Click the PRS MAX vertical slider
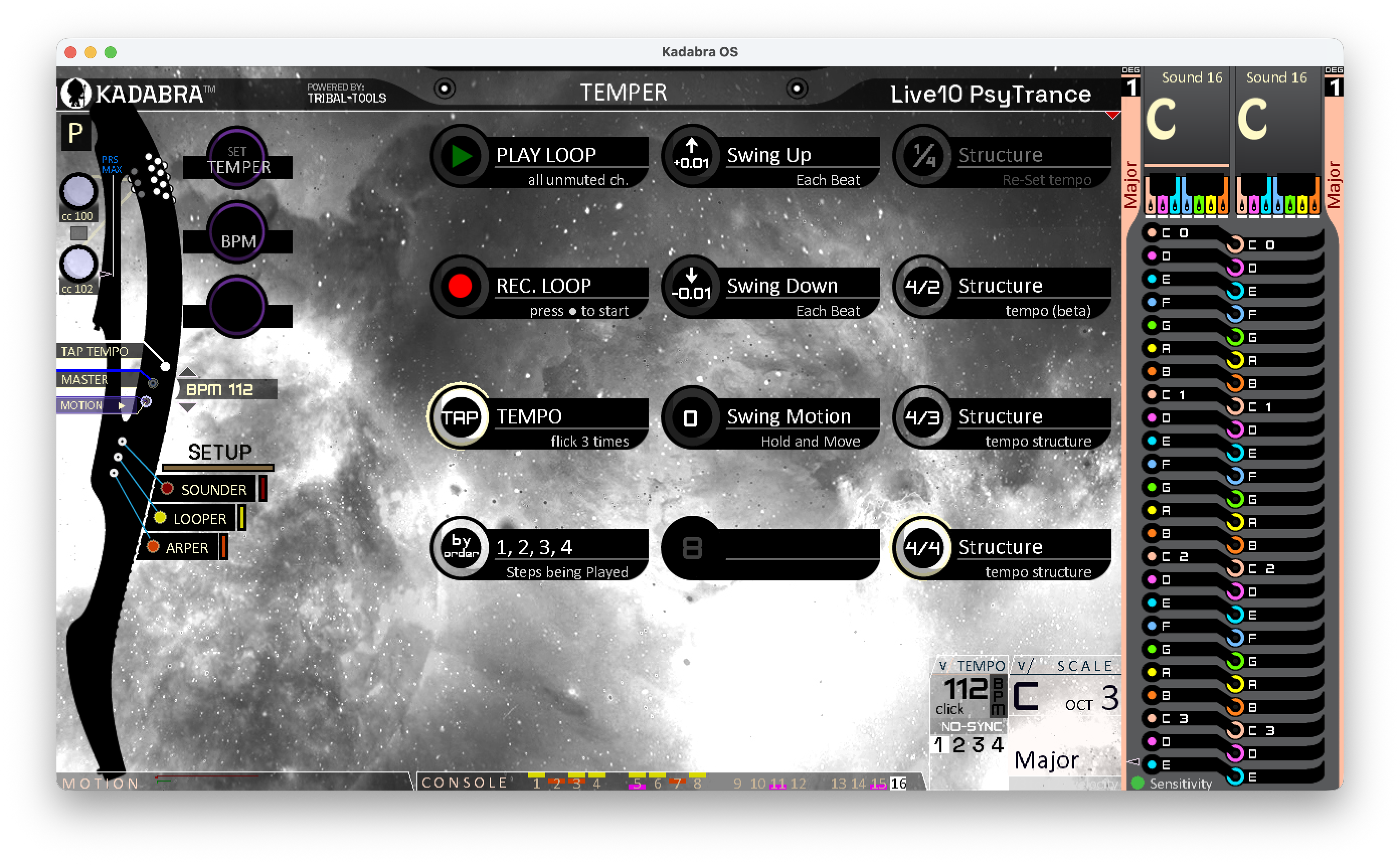This screenshot has height=865, width=1400. pyautogui.click(x=113, y=226)
